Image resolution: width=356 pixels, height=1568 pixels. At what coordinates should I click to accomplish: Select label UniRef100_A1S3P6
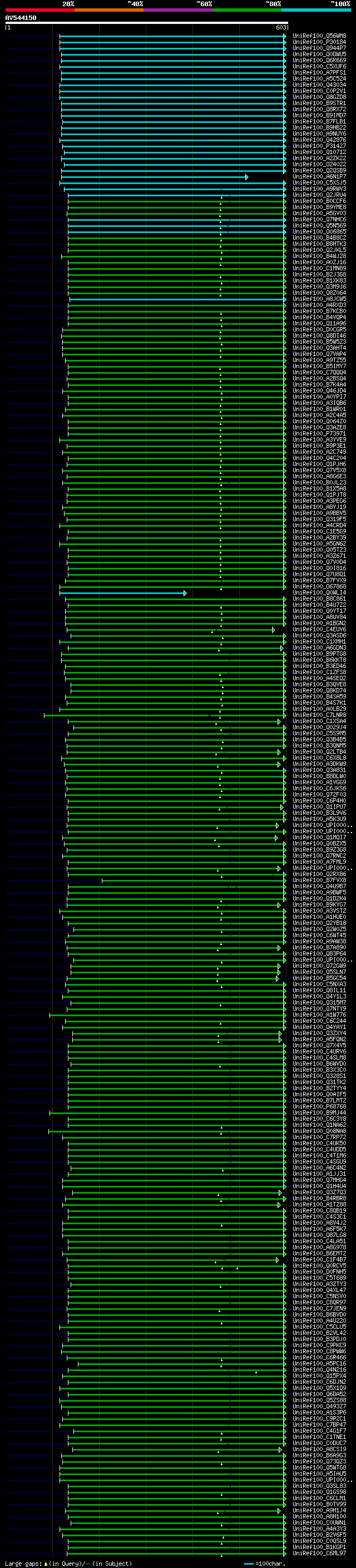(x=319, y=1412)
